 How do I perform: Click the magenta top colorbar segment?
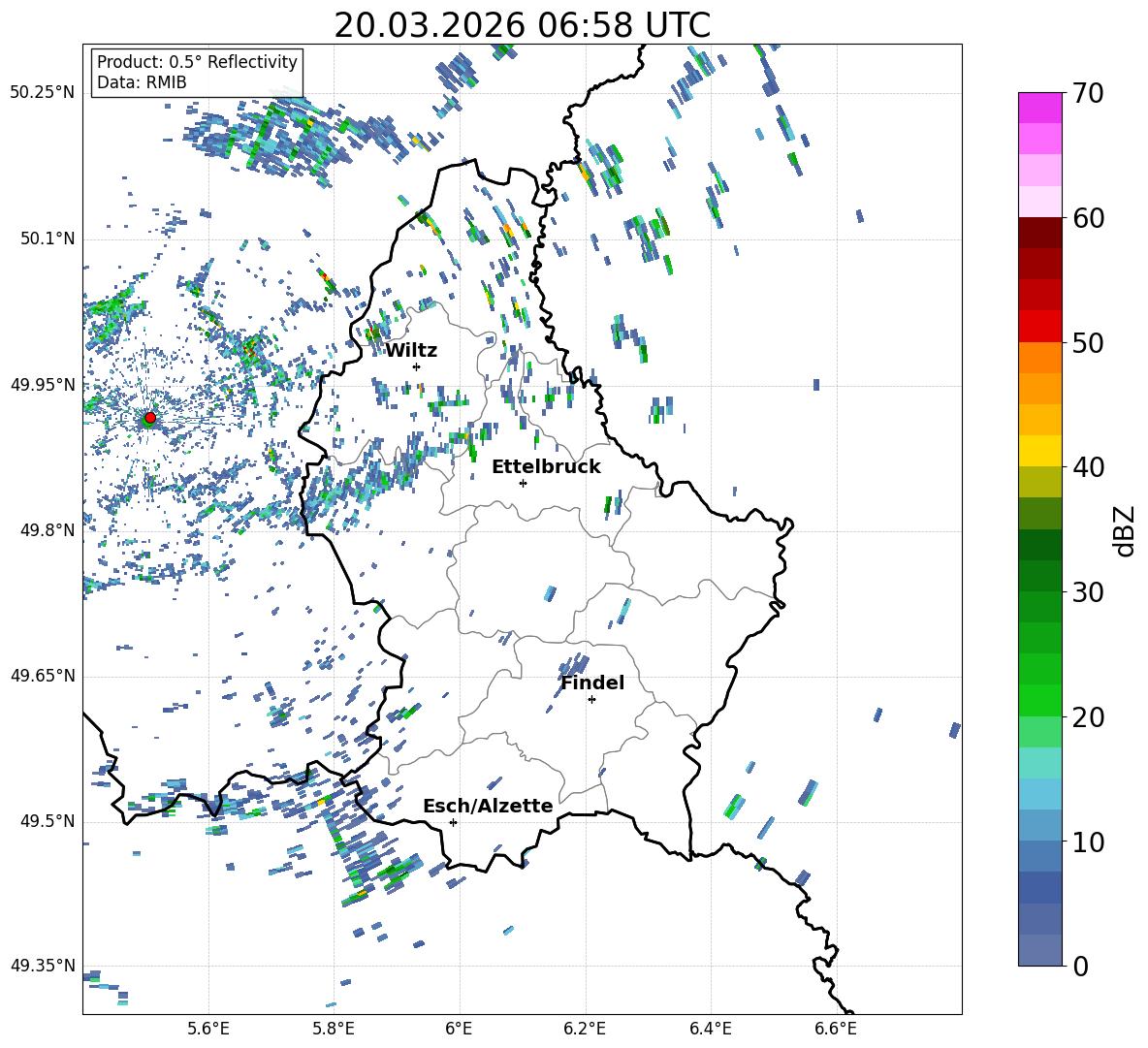(1040, 108)
